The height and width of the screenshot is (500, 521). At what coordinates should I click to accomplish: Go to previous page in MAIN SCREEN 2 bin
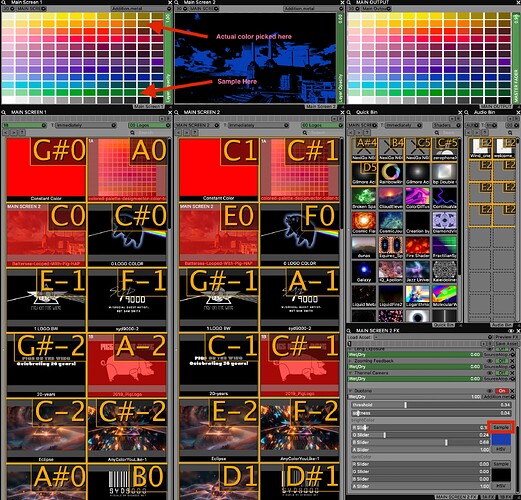[178, 133]
